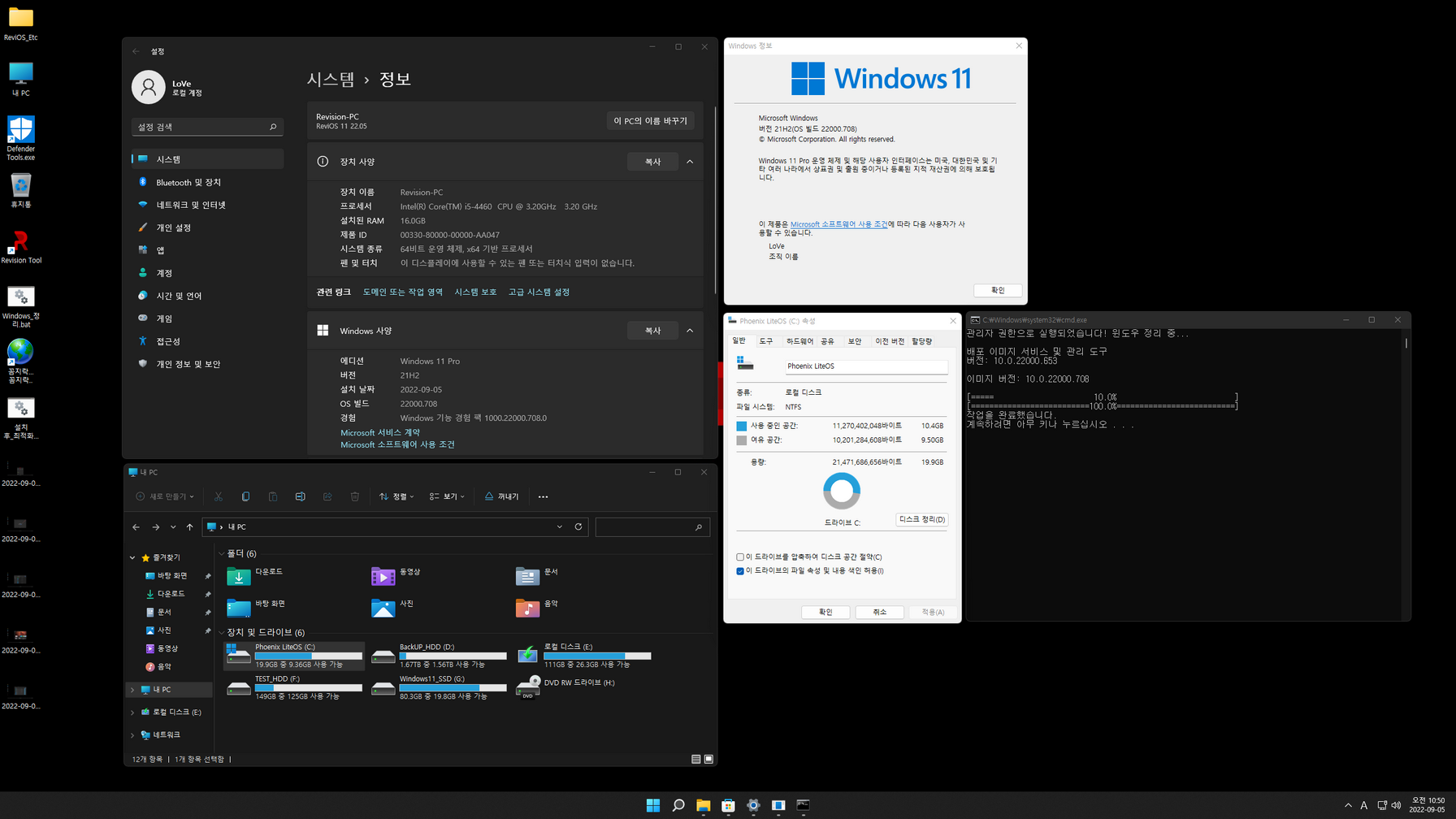Click 확인 in Windows 정보 dialog
The image size is (1456, 819).
(x=998, y=290)
